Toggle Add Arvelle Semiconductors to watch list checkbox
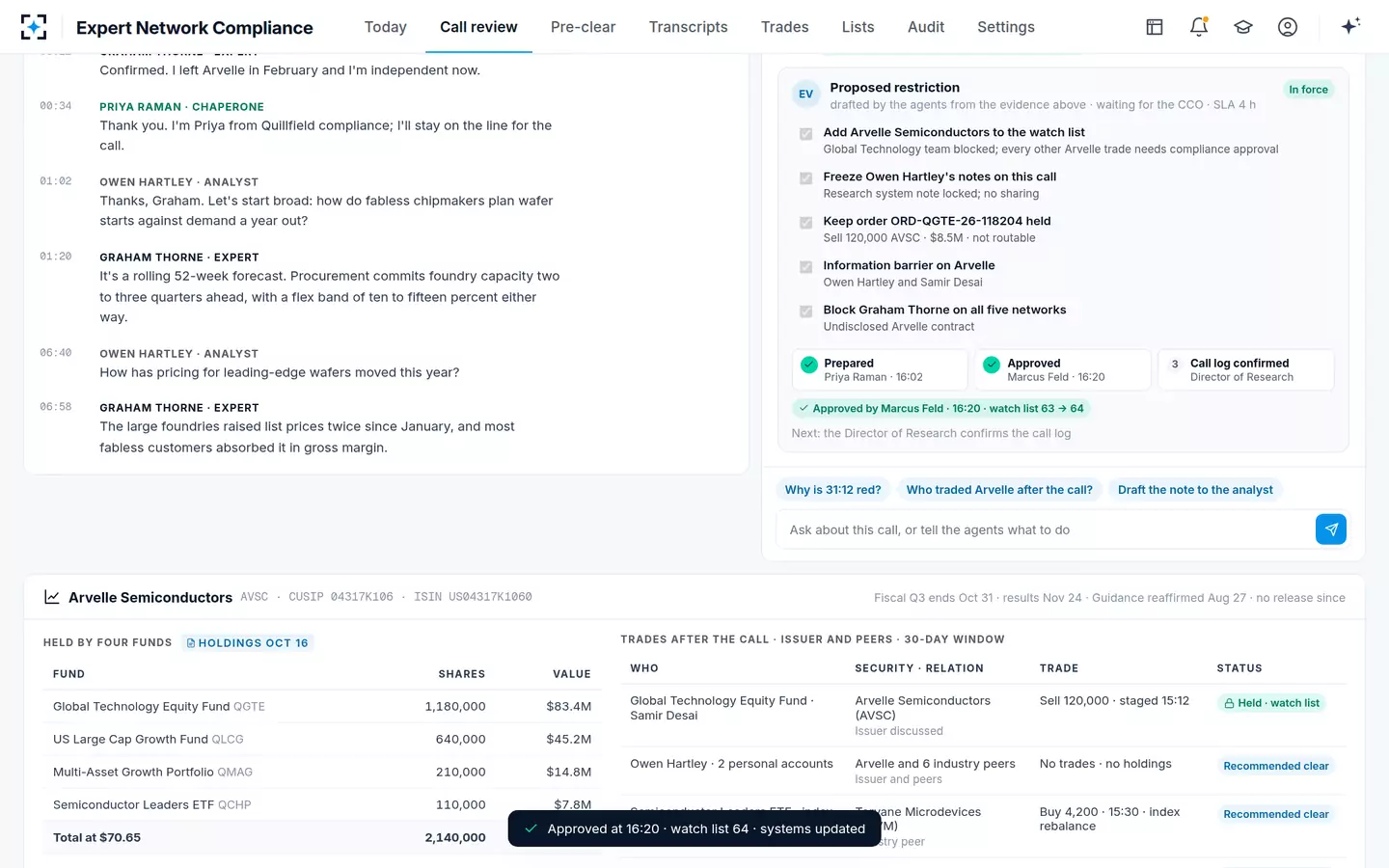 (x=806, y=134)
